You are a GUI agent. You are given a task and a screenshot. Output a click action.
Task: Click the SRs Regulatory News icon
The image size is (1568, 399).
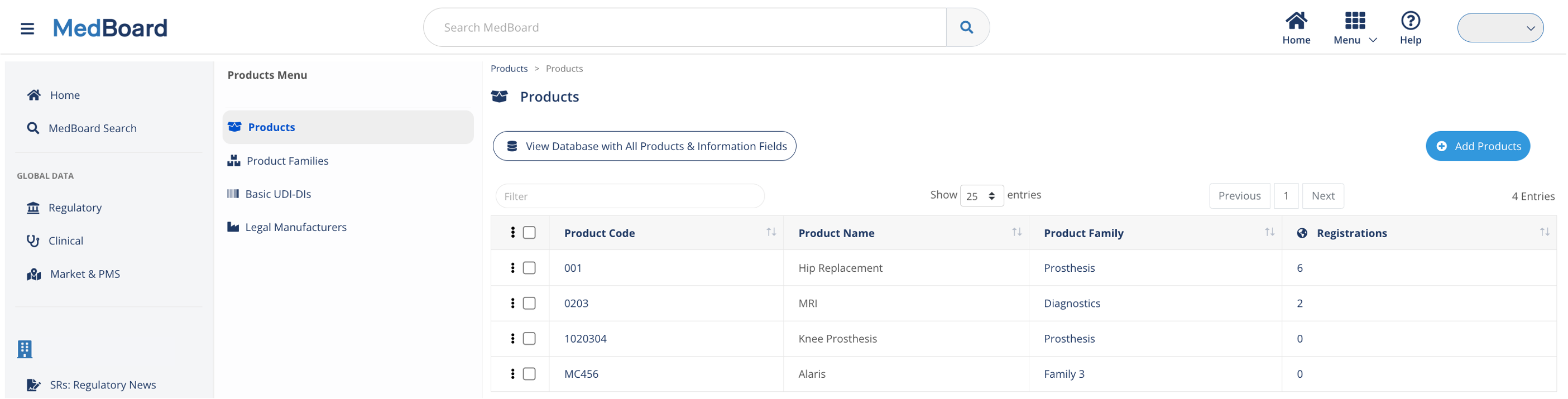pos(34,385)
